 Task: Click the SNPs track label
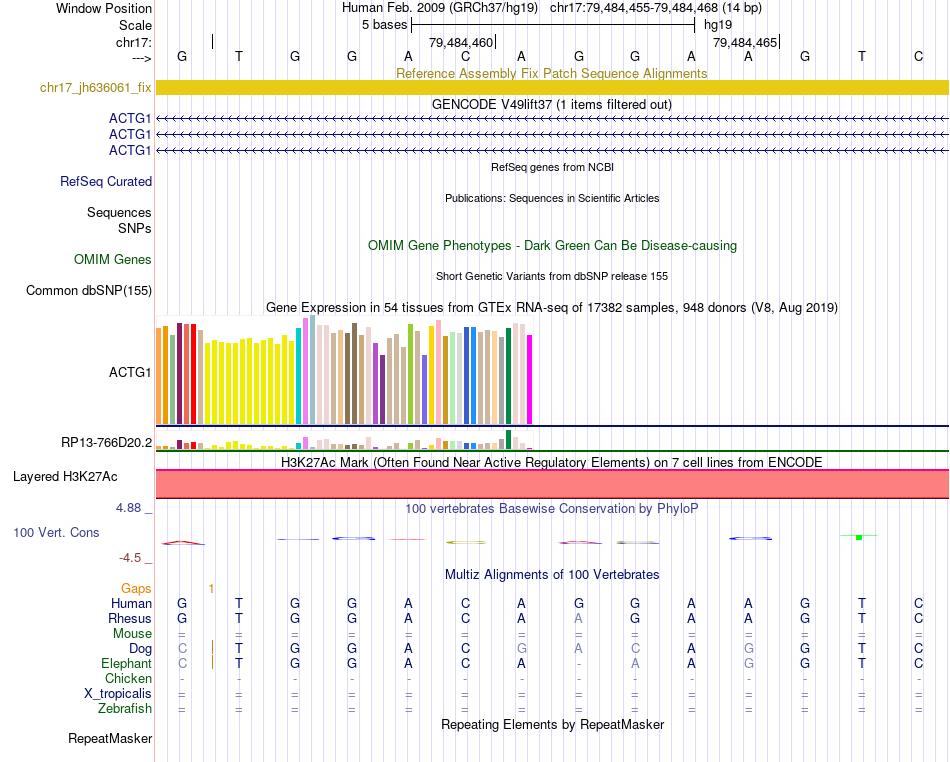point(135,228)
